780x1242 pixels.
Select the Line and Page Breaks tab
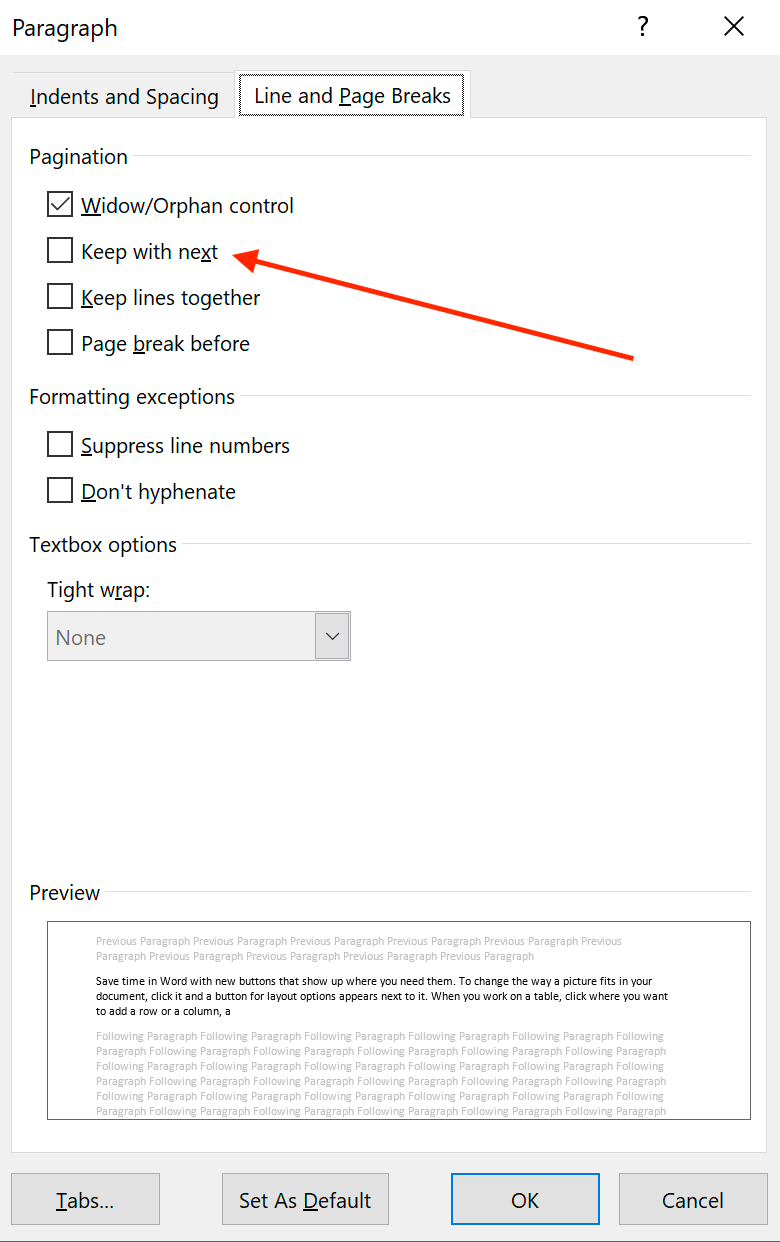(x=351, y=96)
